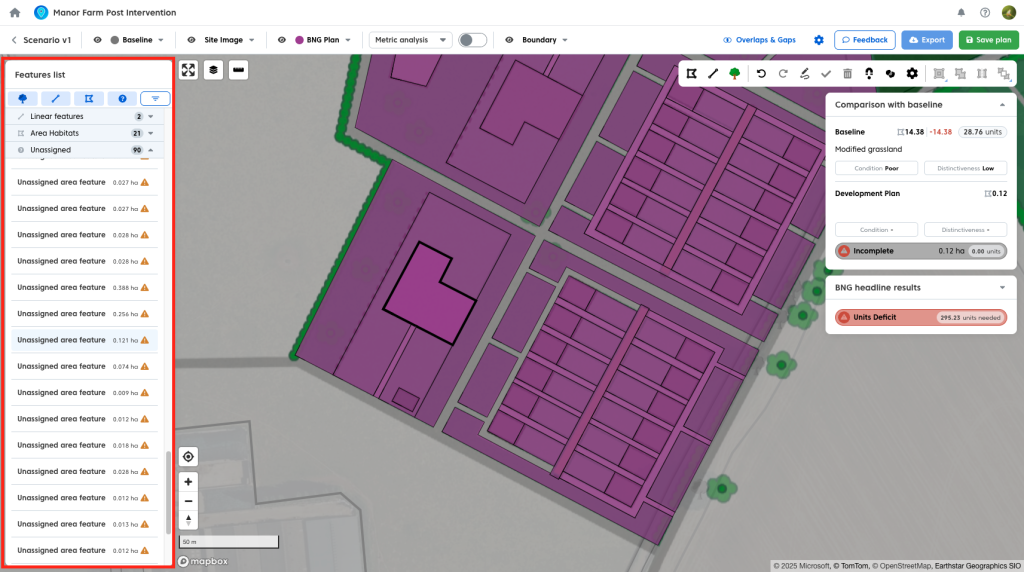Toggle the Metric analysis switch

pos(472,40)
